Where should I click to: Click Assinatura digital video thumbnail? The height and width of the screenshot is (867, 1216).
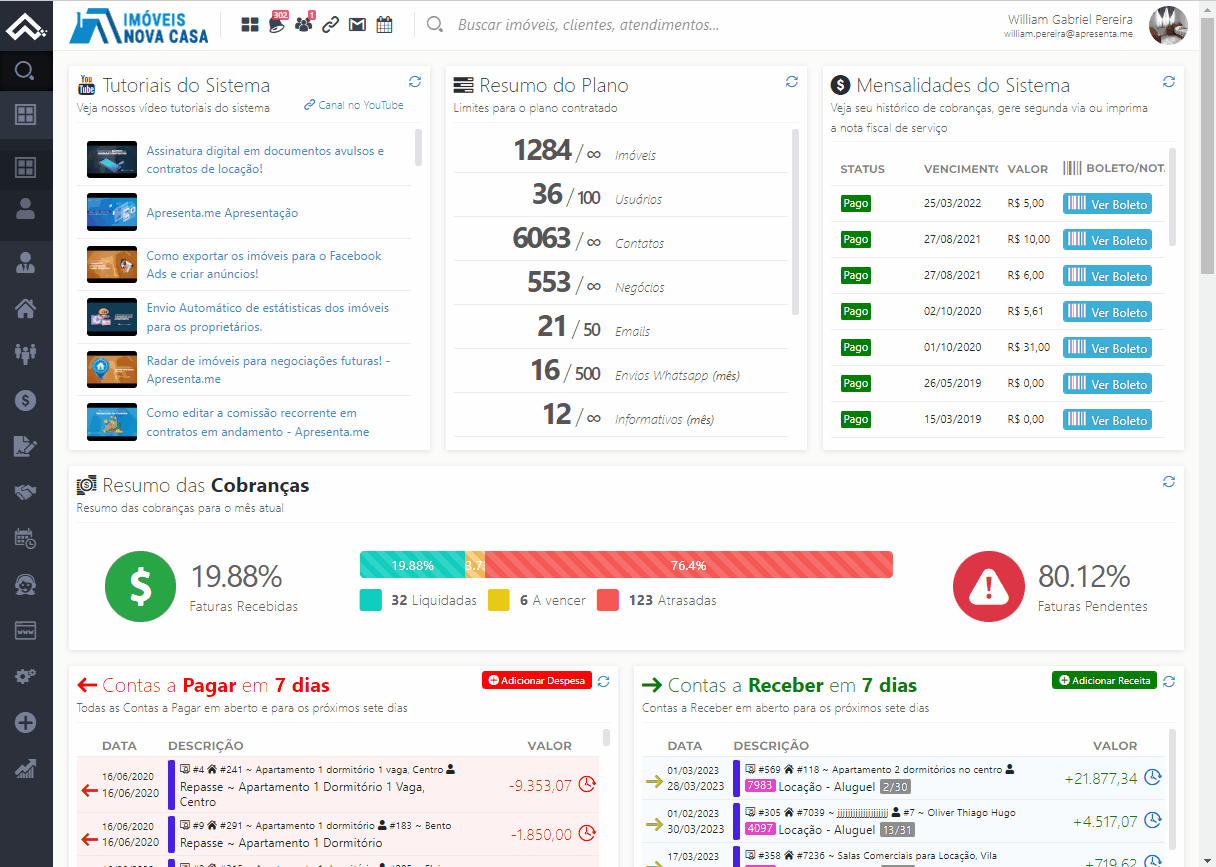[112, 160]
